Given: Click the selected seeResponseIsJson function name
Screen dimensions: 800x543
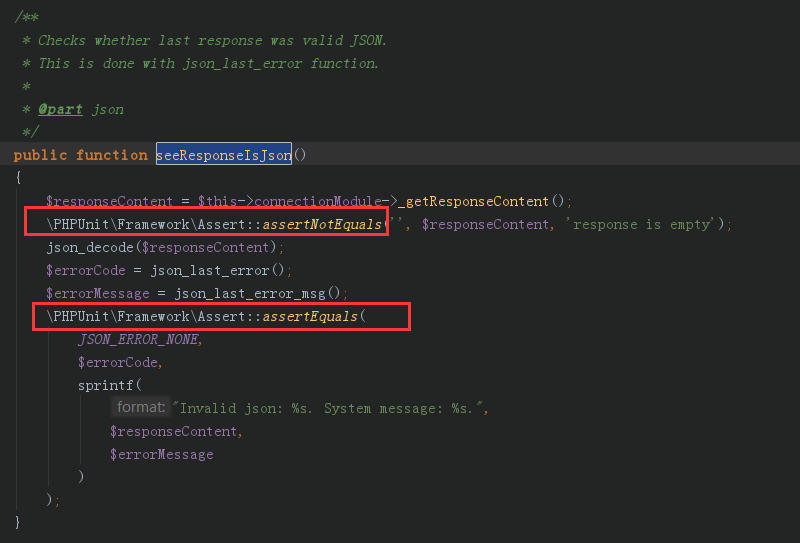Looking at the screenshot, I should tap(223, 154).
